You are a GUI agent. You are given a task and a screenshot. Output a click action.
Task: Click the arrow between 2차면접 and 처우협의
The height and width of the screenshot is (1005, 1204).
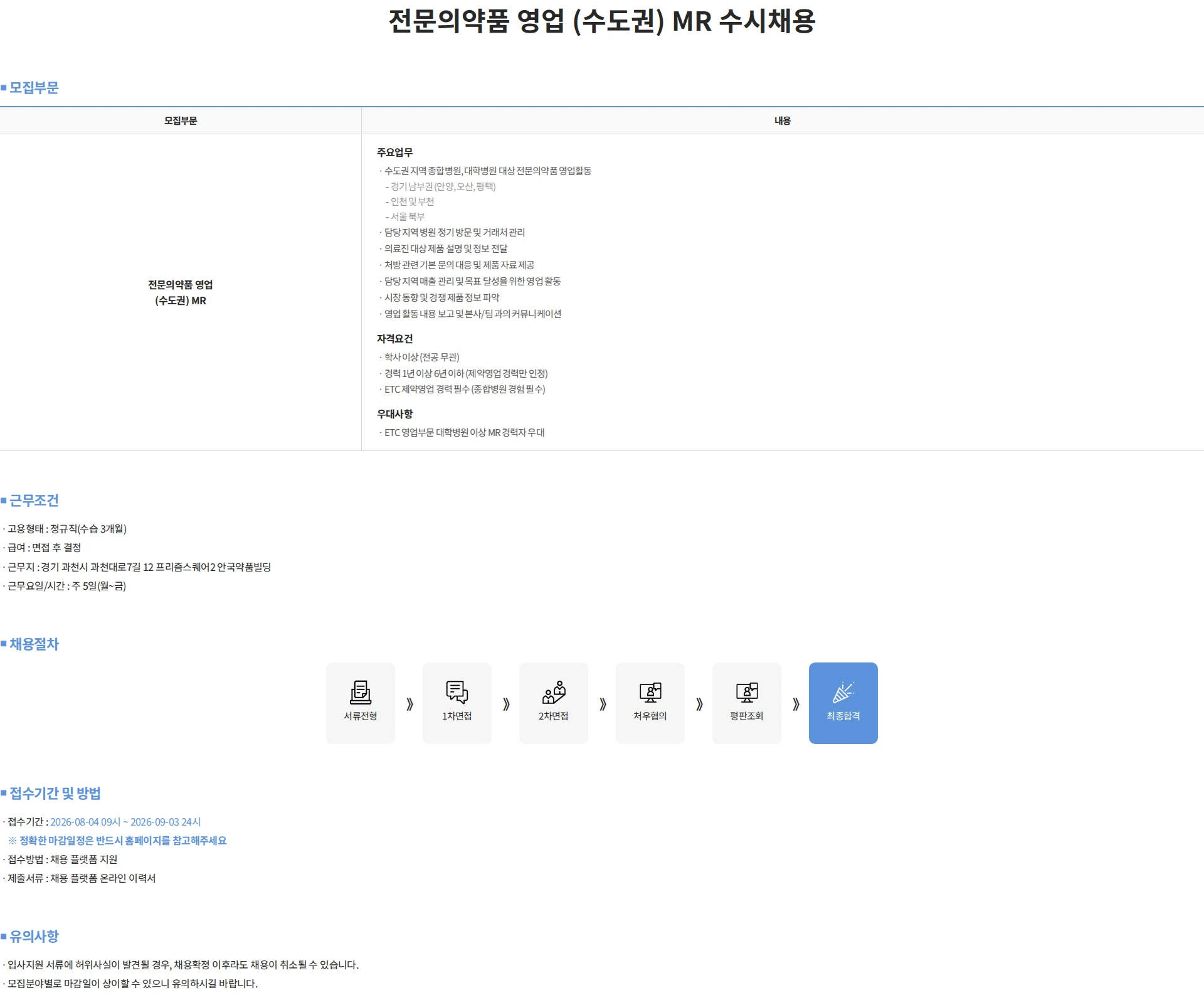pyautogui.click(x=603, y=704)
